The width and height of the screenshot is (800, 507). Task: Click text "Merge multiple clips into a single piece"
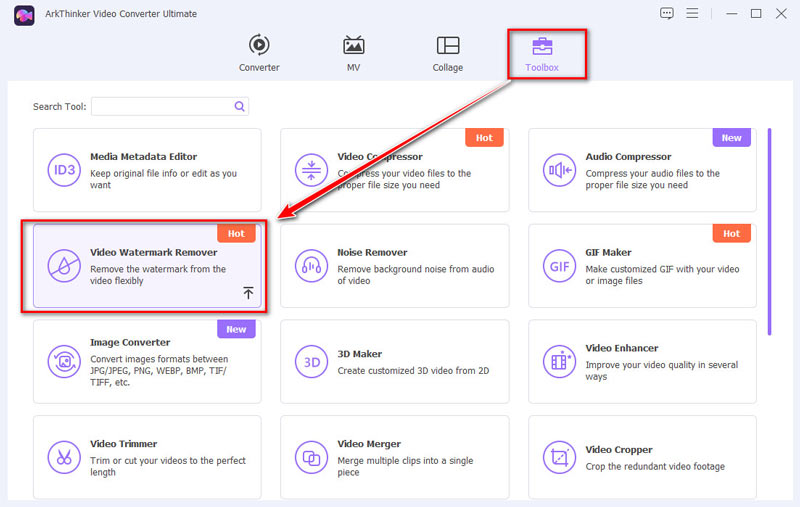click(405, 466)
